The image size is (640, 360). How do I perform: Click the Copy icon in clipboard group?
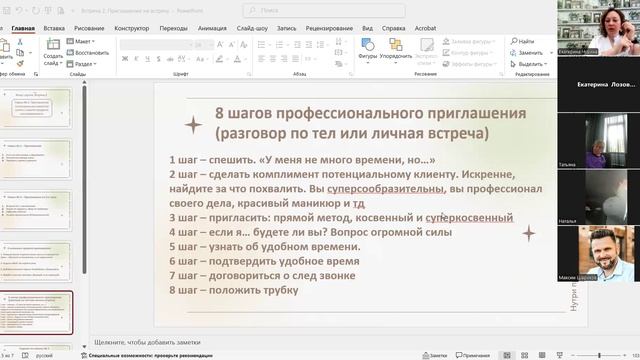tap(20, 53)
